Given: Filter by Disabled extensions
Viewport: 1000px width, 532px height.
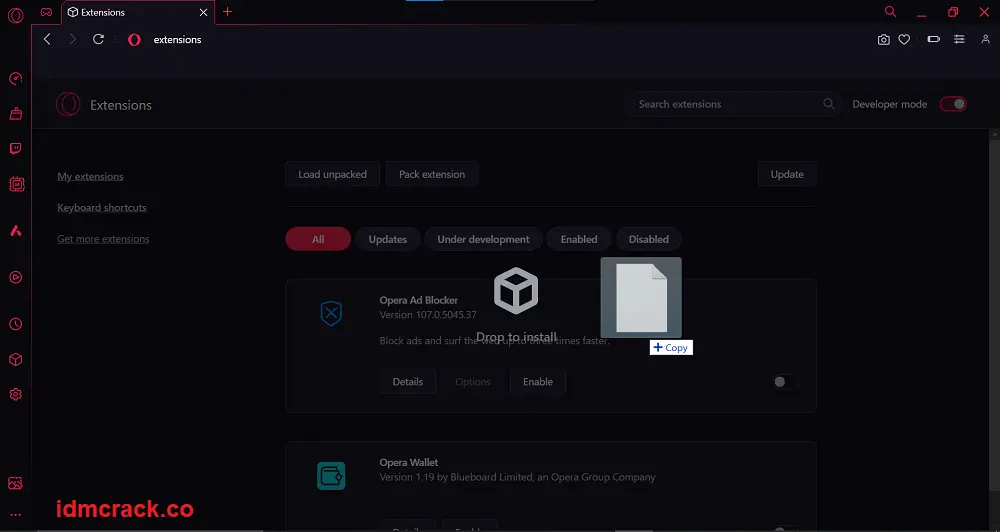Looking at the screenshot, I should tap(649, 239).
